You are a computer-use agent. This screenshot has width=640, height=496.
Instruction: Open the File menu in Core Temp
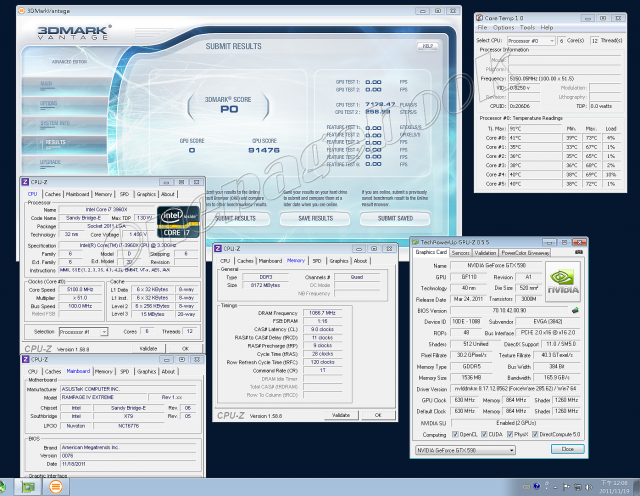coord(482,28)
